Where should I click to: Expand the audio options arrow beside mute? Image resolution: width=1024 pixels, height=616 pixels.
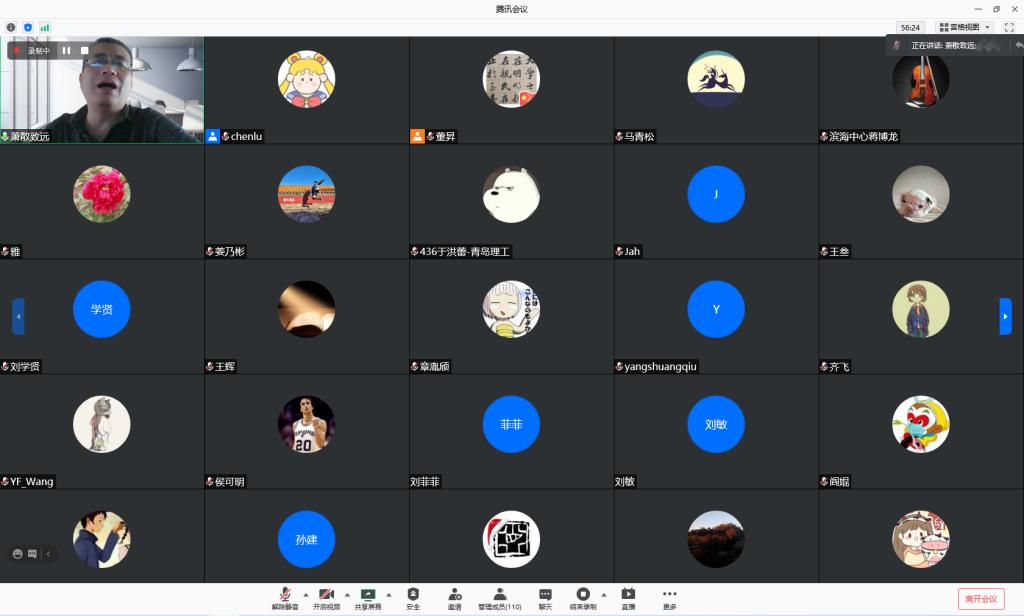tap(305, 594)
